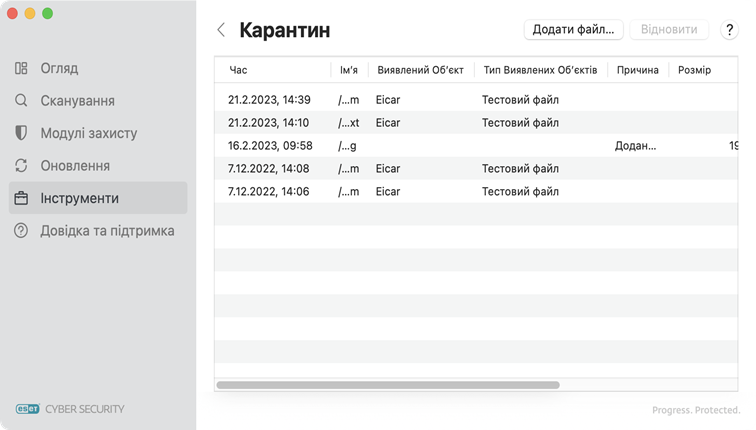Select the row dated 21.2.2023, 14:39
This screenshot has height=430, width=756.
476,100
